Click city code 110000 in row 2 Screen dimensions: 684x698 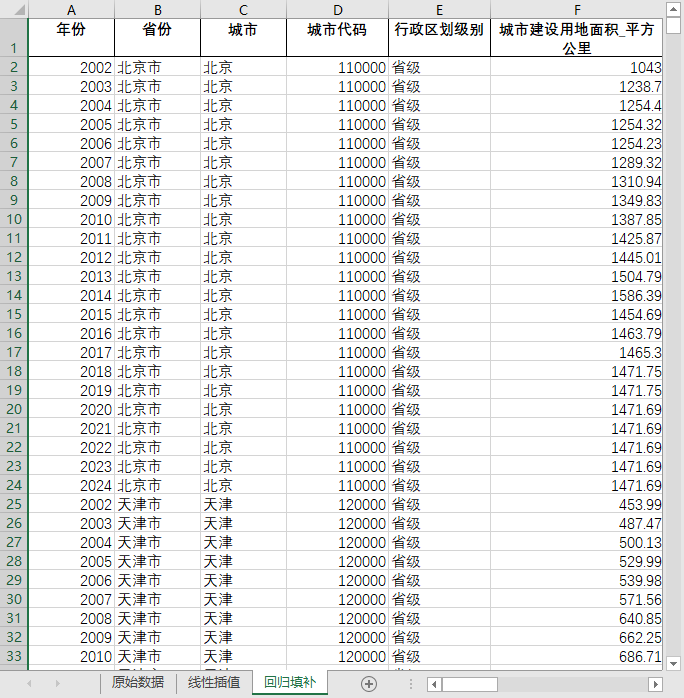pyautogui.click(x=337, y=67)
